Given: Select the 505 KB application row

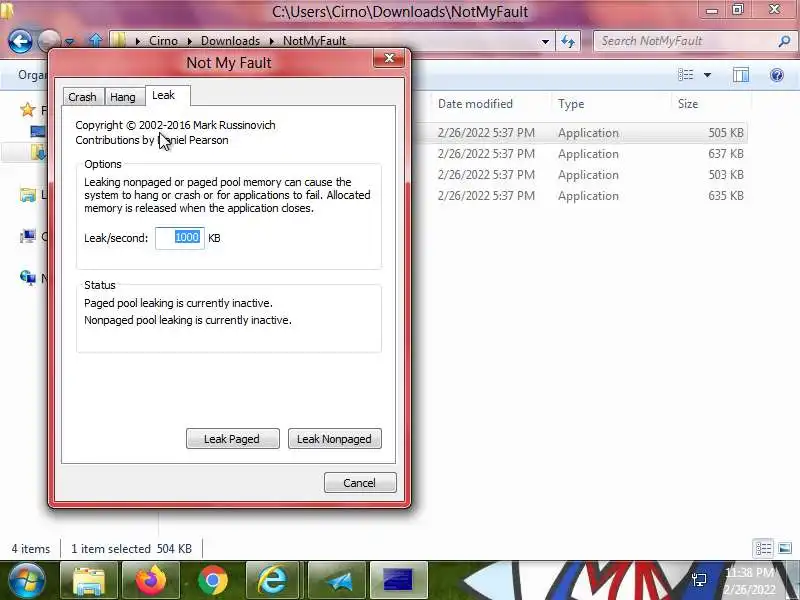Looking at the screenshot, I should (582, 133).
